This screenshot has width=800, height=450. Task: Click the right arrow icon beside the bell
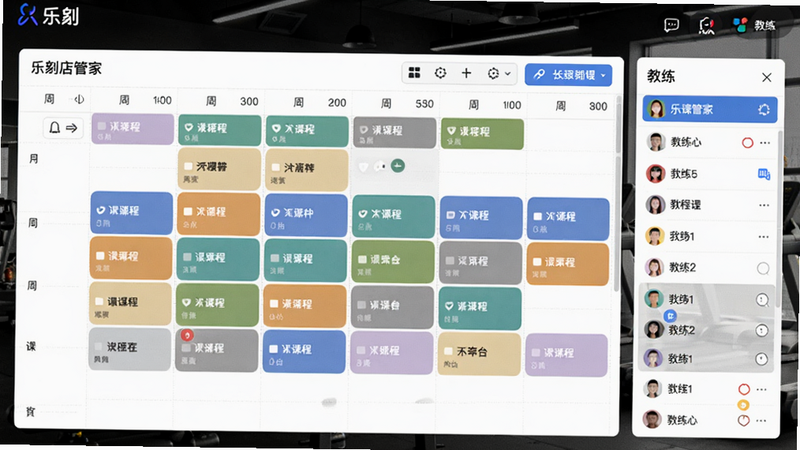pos(72,128)
